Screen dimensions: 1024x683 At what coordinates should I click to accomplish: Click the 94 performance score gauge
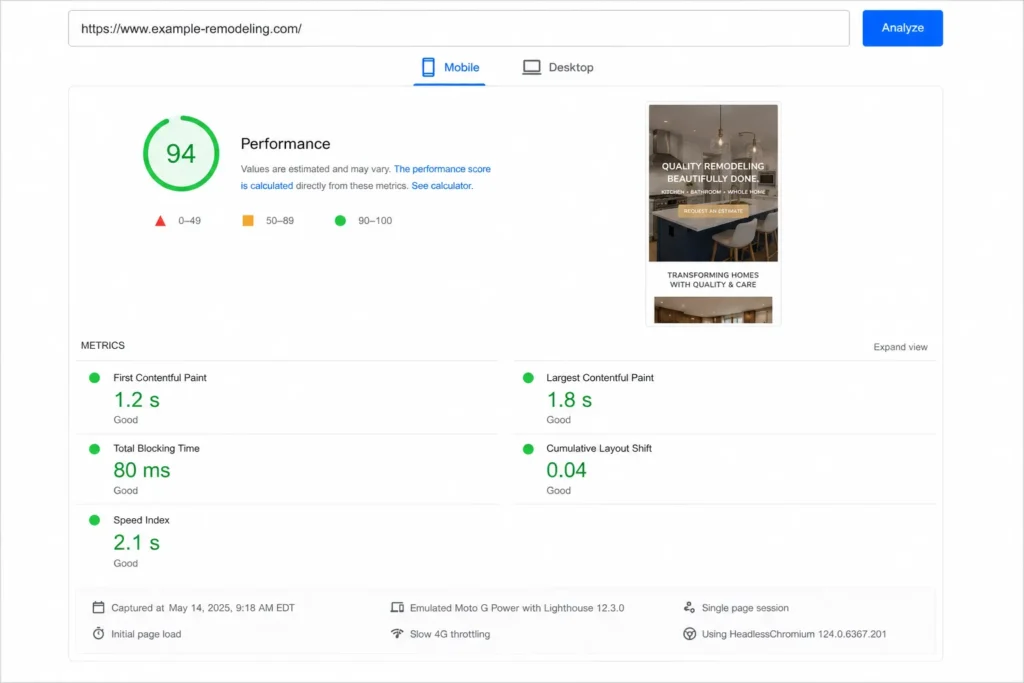pos(181,153)
